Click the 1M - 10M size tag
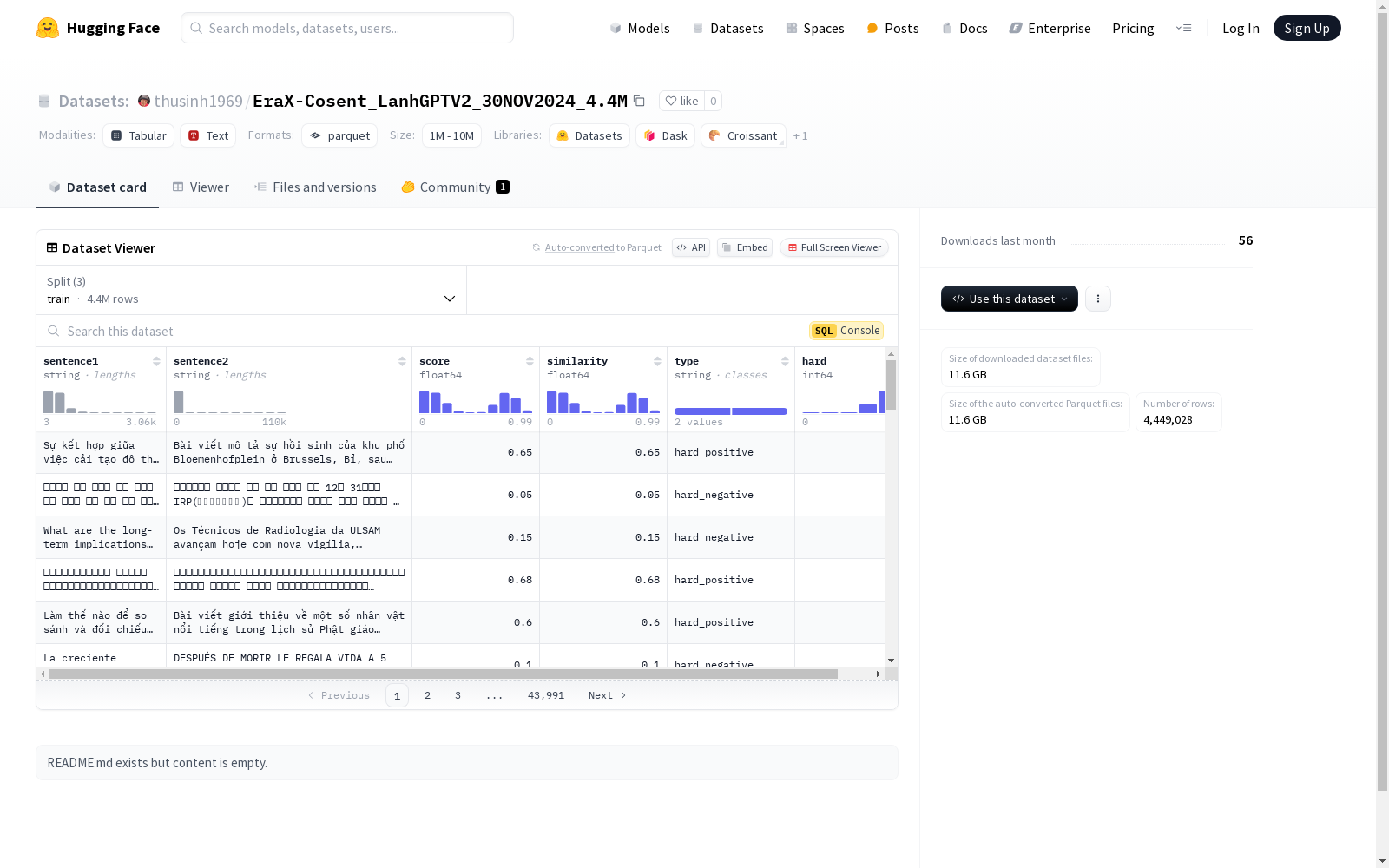1389x868 pixels. coord(451,135)
